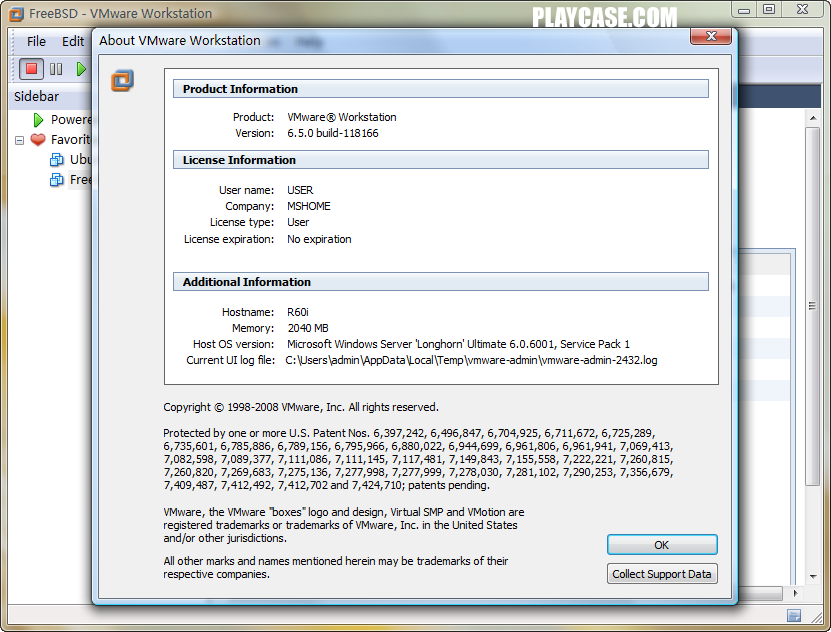Click the version text 6.5.0 build-118166
831x632 pixels.
pyautogui.click(x=333, y=133)
